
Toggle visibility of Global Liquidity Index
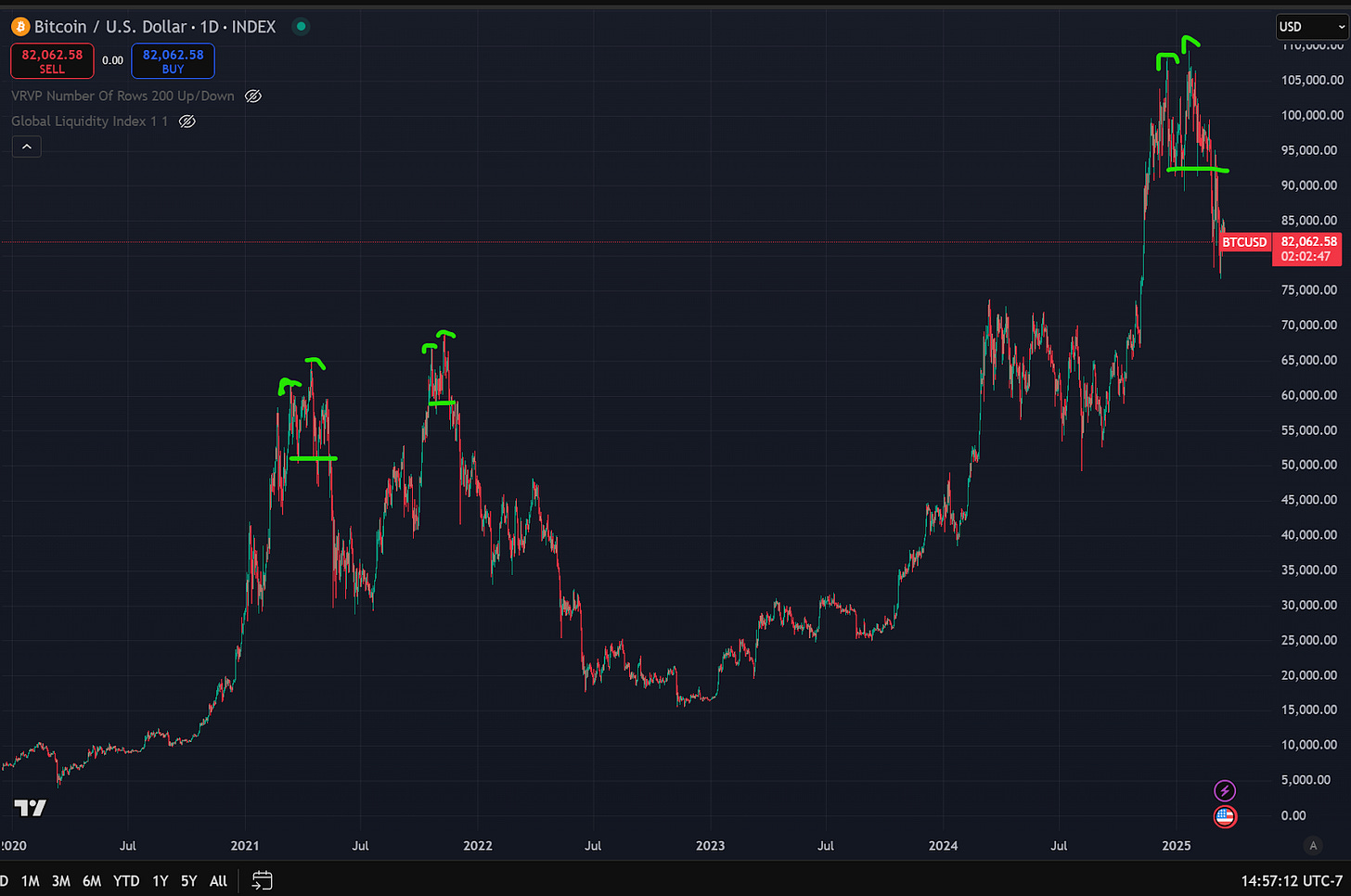[187, 122]
